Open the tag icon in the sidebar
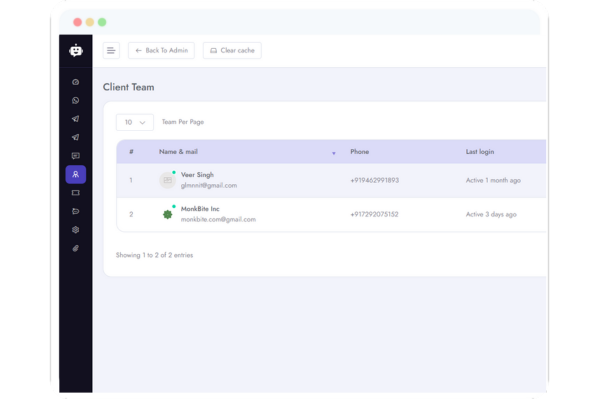 (x=76, y=211)
